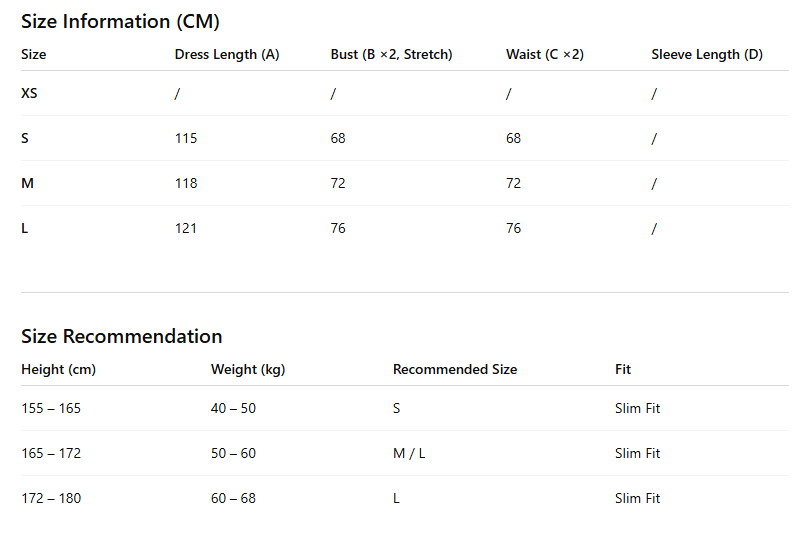Click the 172 – 180 height range cell
This screenshot has width=797, height=545.
click(x=51, y=498)
